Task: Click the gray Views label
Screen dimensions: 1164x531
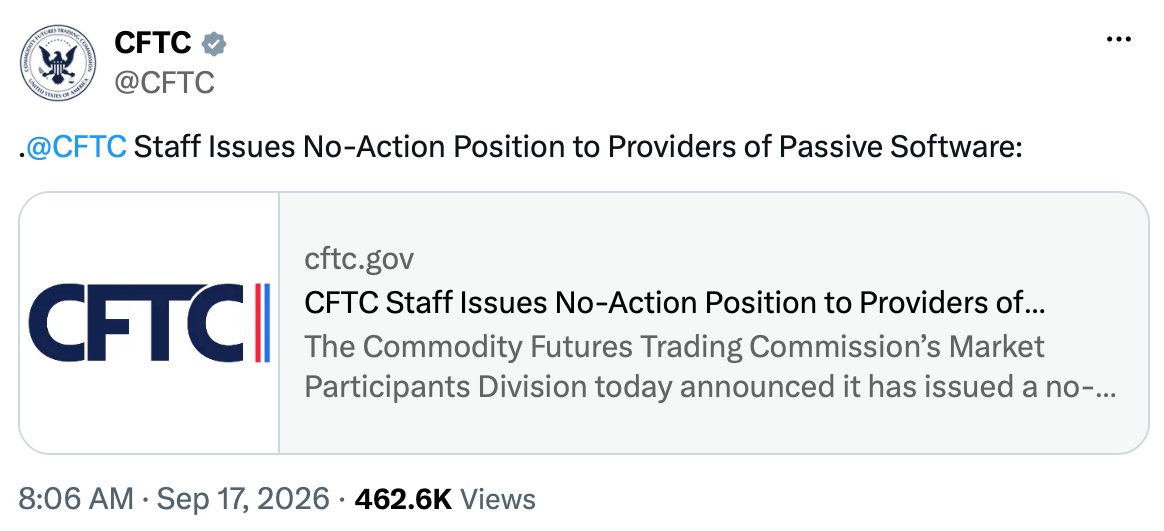Action: coord(498,498)
